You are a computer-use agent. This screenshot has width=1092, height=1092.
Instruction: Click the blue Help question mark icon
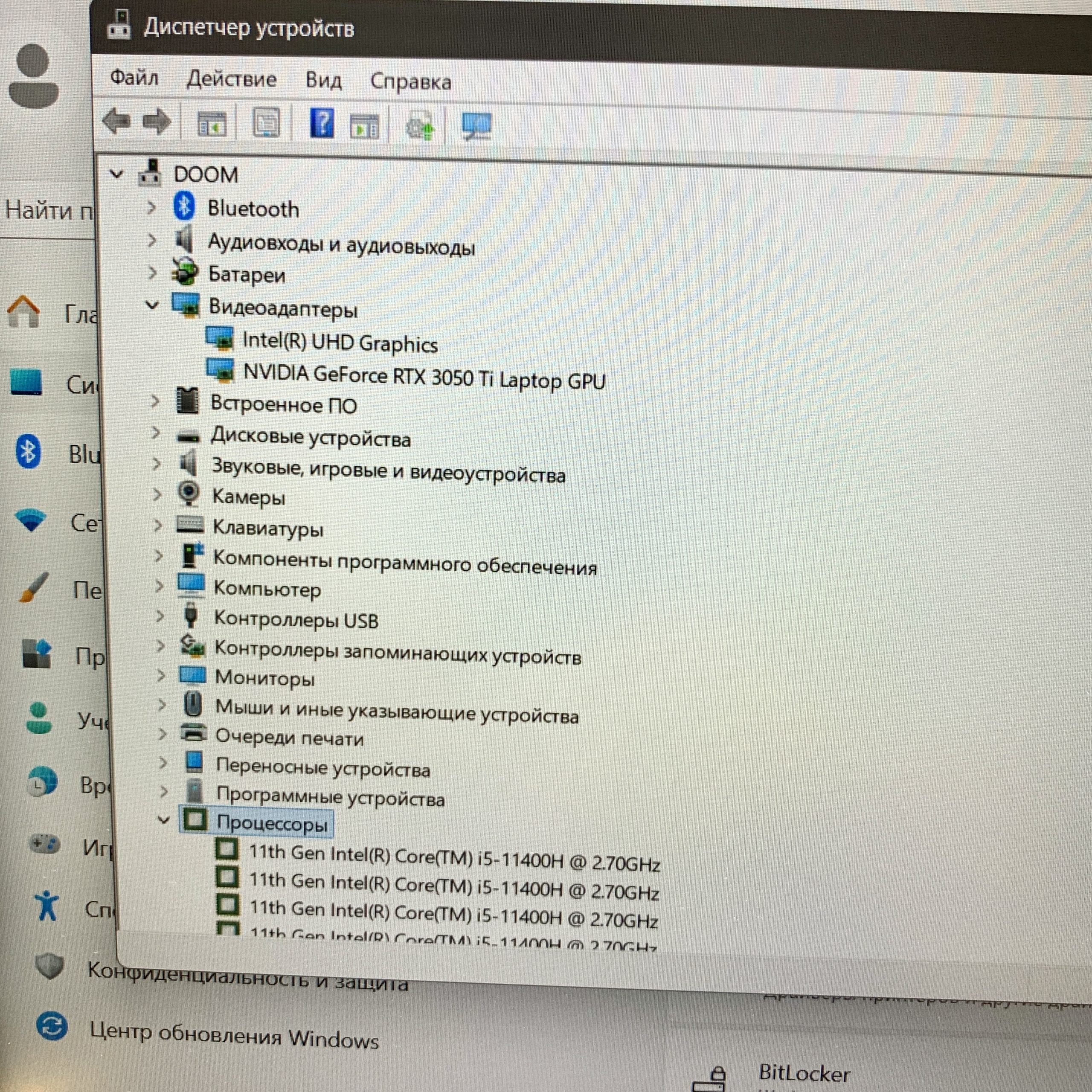coord(322,123)
